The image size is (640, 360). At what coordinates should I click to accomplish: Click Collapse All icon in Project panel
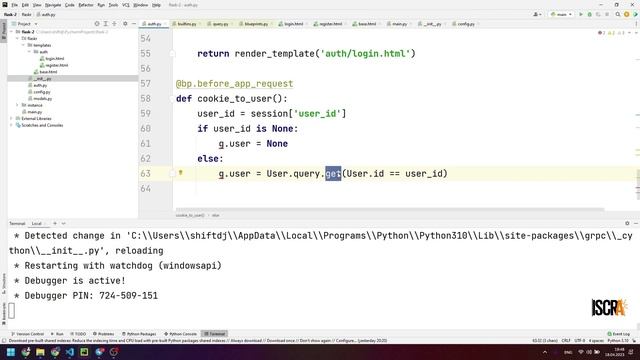click(114, 24)
